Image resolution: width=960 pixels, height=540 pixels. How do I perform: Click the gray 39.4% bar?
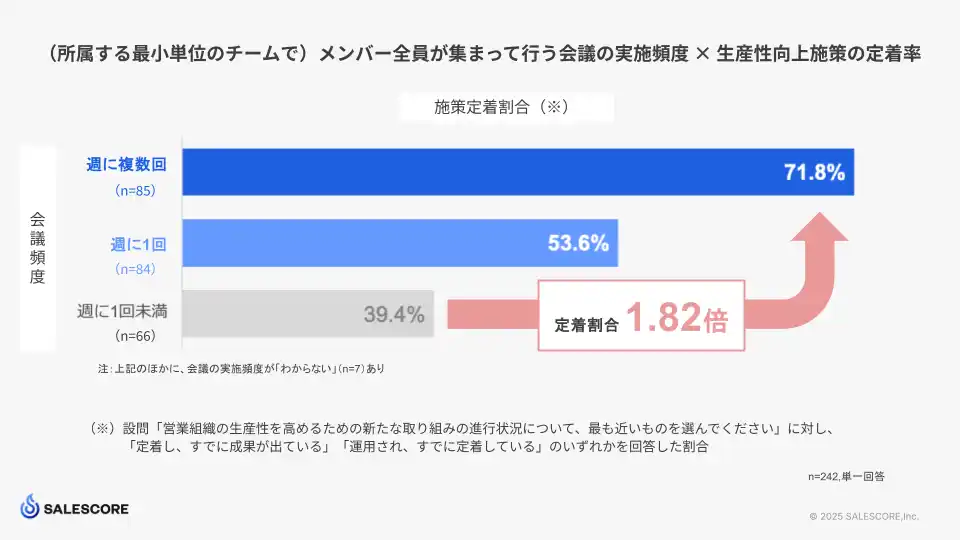307,314
